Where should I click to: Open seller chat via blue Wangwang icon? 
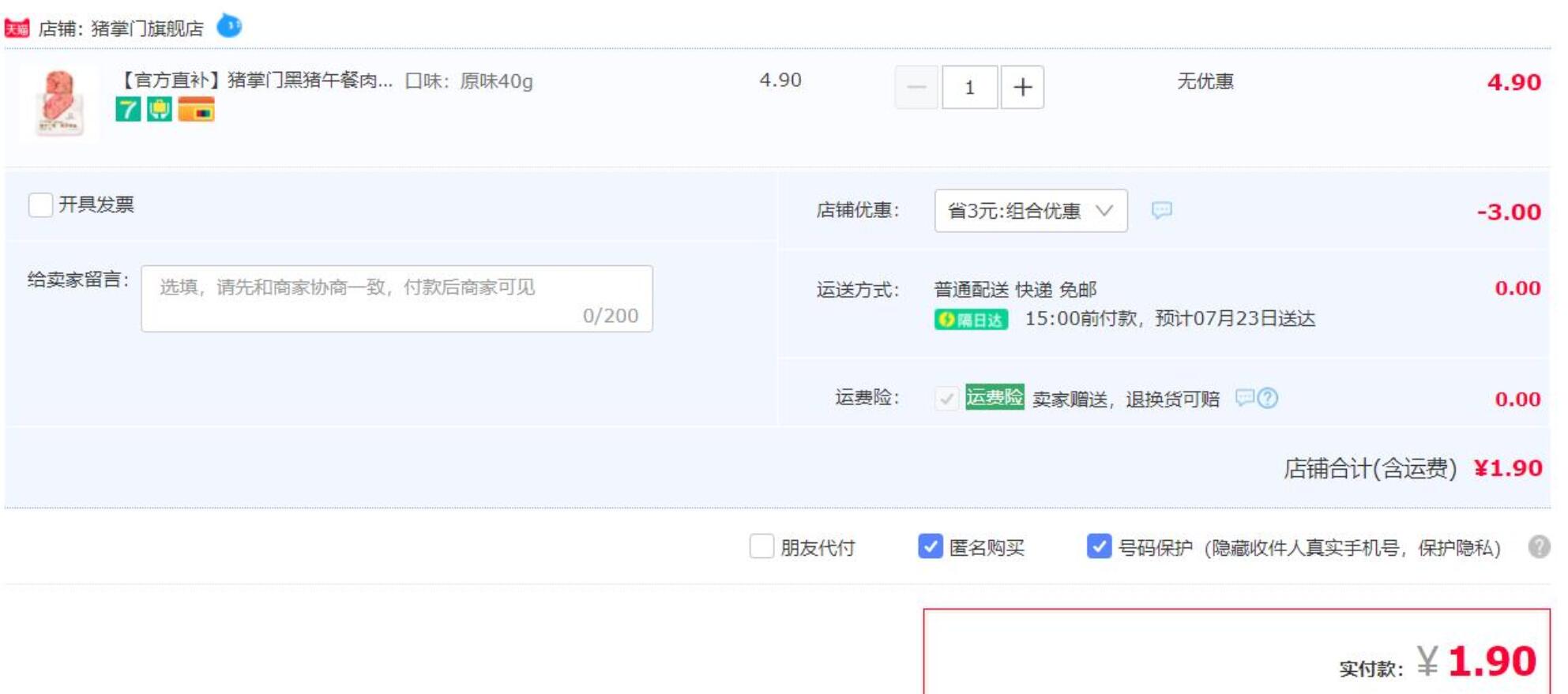[x=229, y=26]
